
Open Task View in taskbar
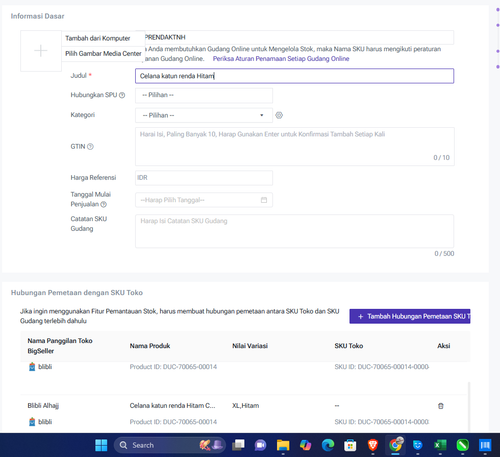(x=238, y=445)
